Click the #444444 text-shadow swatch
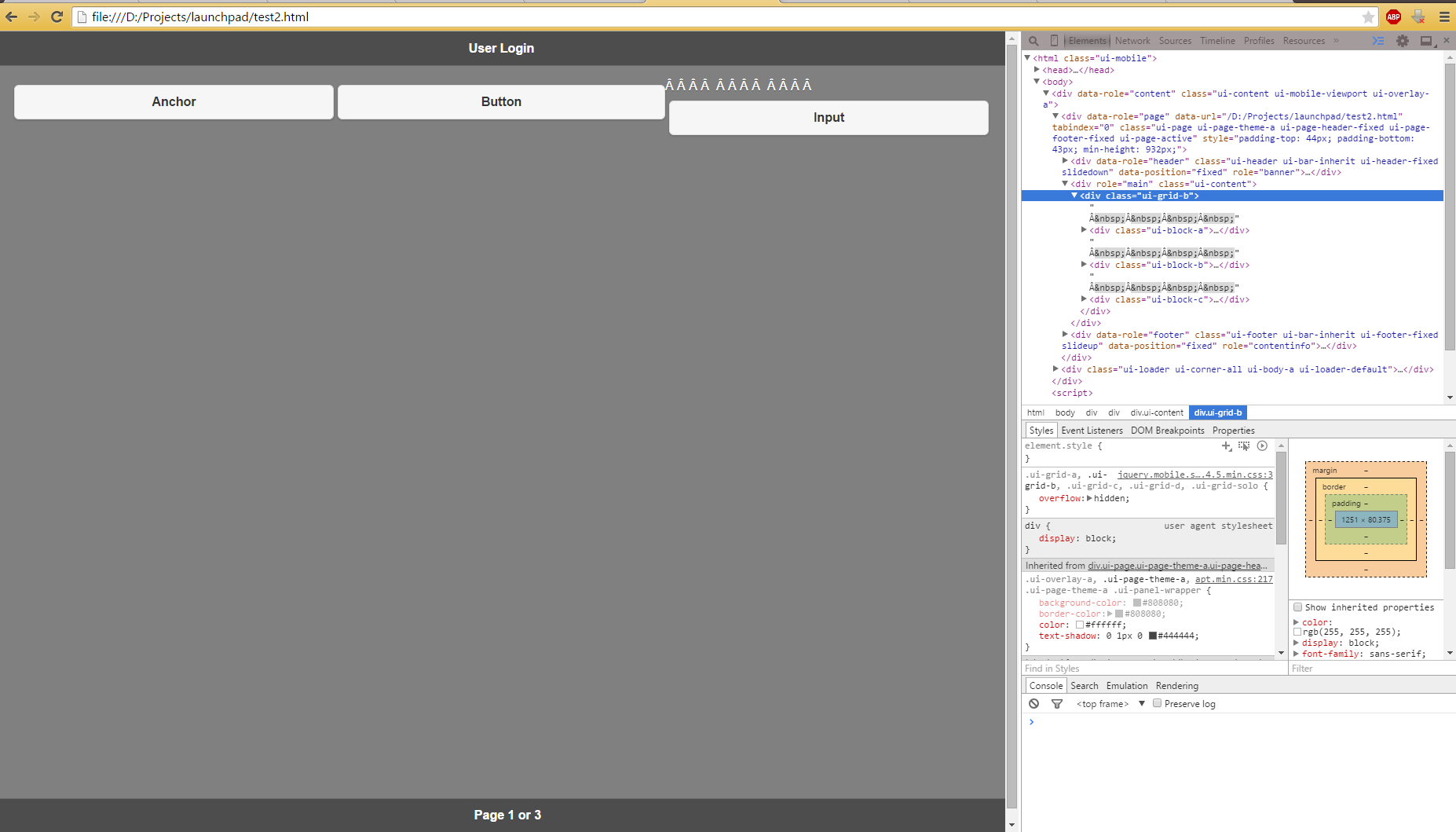 [1152, 636]
